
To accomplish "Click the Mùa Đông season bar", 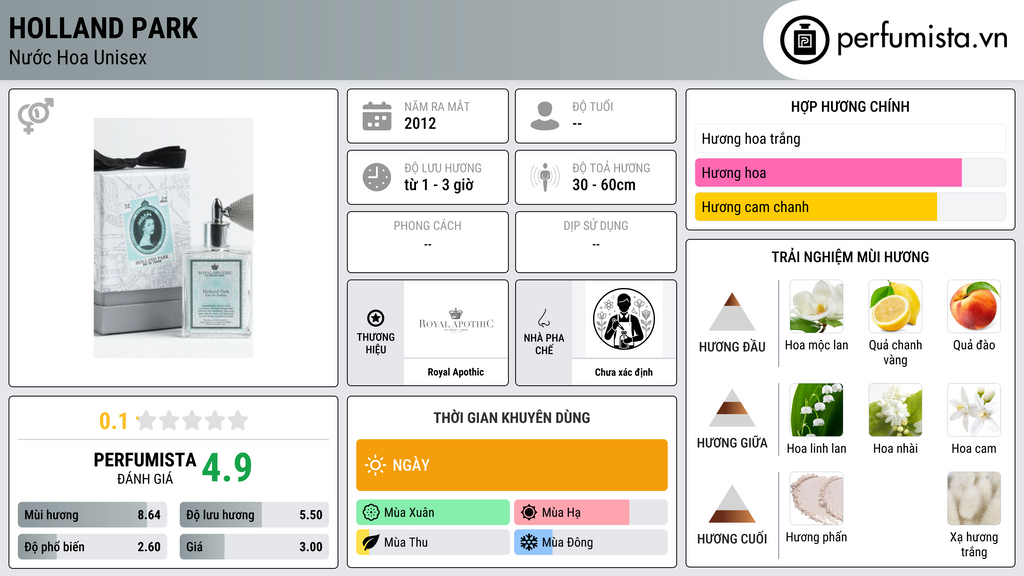I will 591,542.
